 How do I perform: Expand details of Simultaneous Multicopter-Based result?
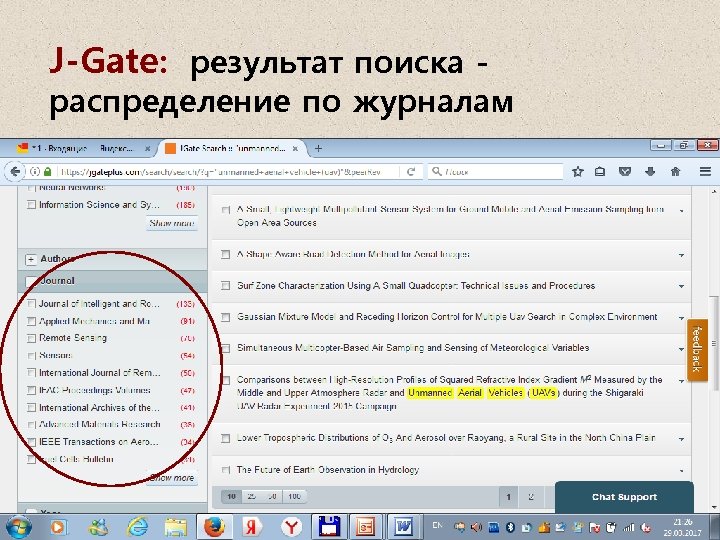[x=681, y=349]
